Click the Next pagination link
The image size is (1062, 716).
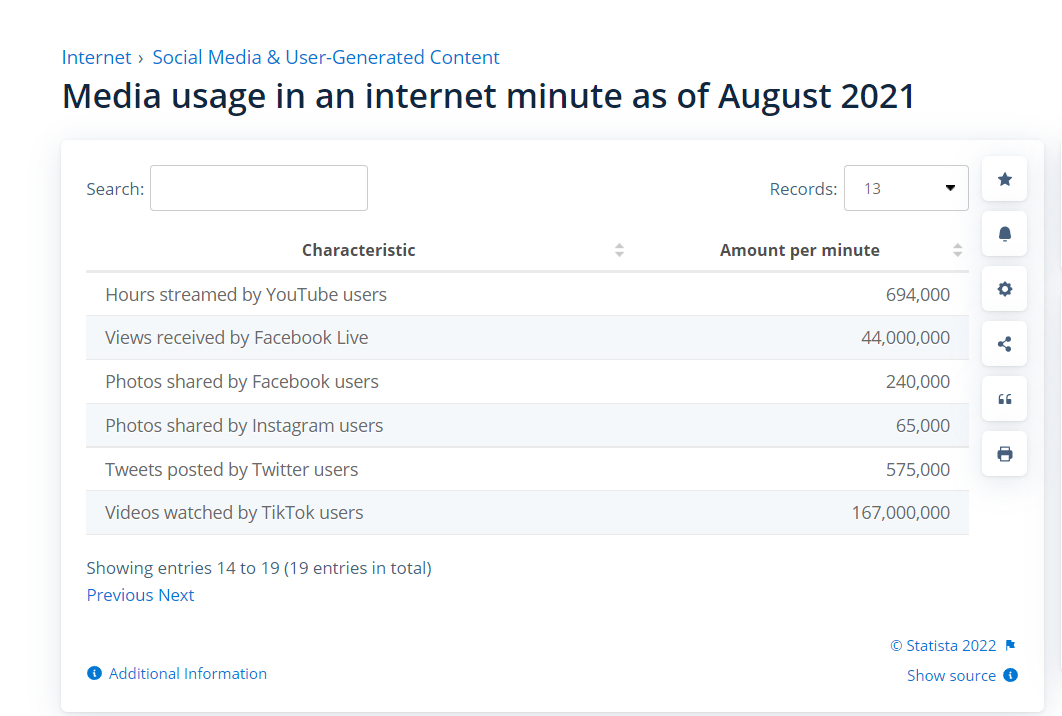pos(176,595)
